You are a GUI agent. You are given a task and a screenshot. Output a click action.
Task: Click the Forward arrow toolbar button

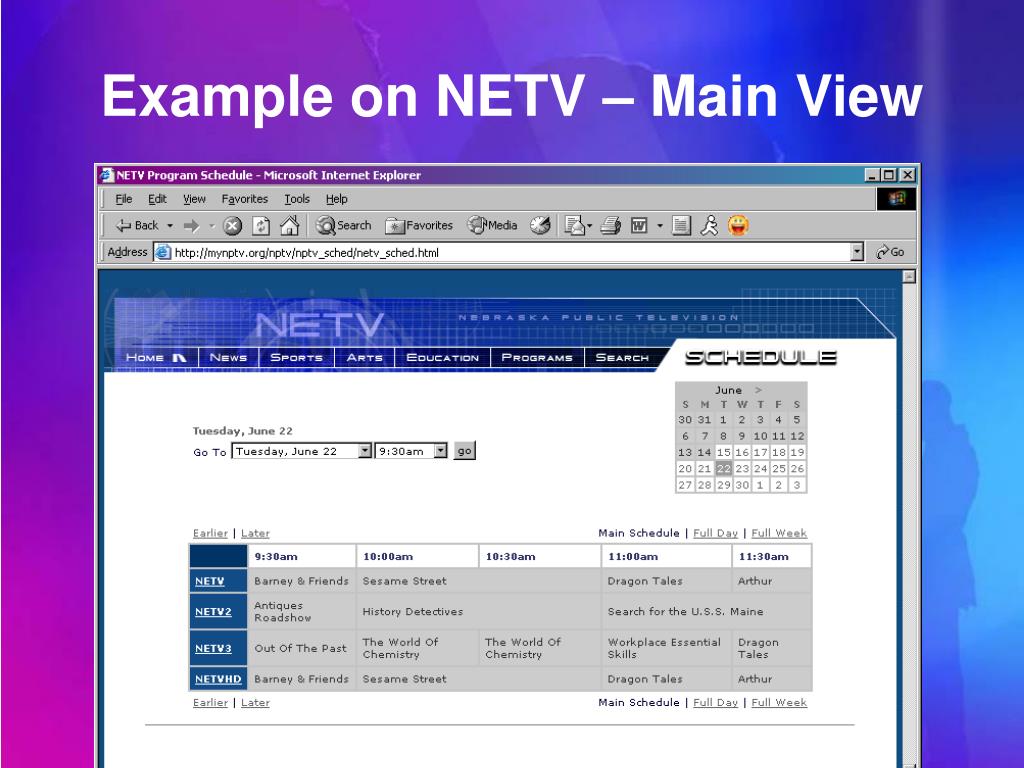(191, 226)
